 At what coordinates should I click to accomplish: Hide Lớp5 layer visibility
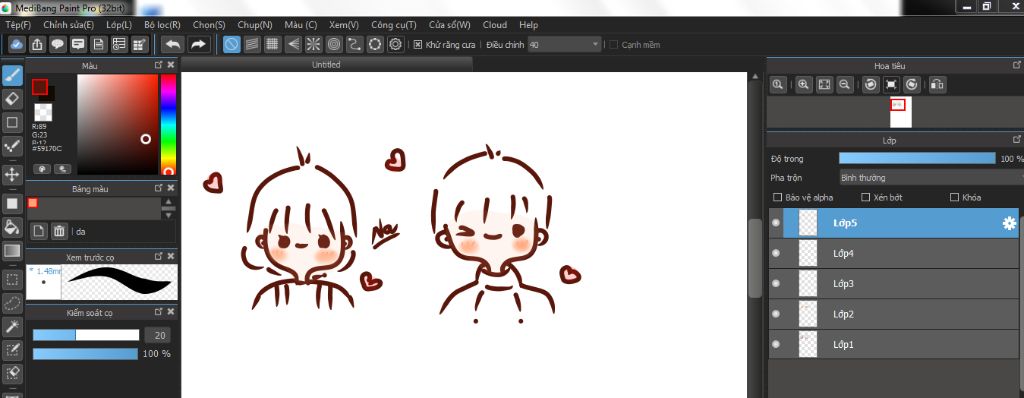pyautogui.click(x=776, y=223)
